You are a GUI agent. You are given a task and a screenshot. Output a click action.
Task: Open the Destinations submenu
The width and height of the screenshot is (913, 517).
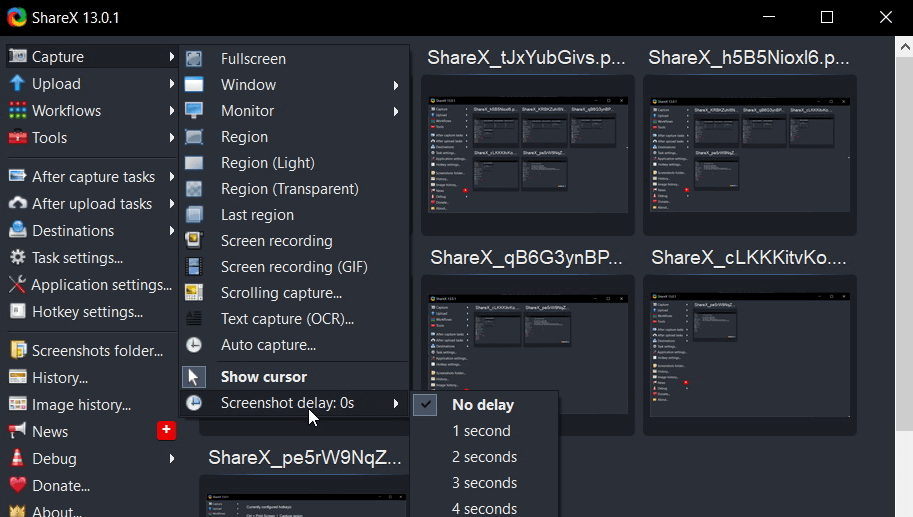pos(73,231)
